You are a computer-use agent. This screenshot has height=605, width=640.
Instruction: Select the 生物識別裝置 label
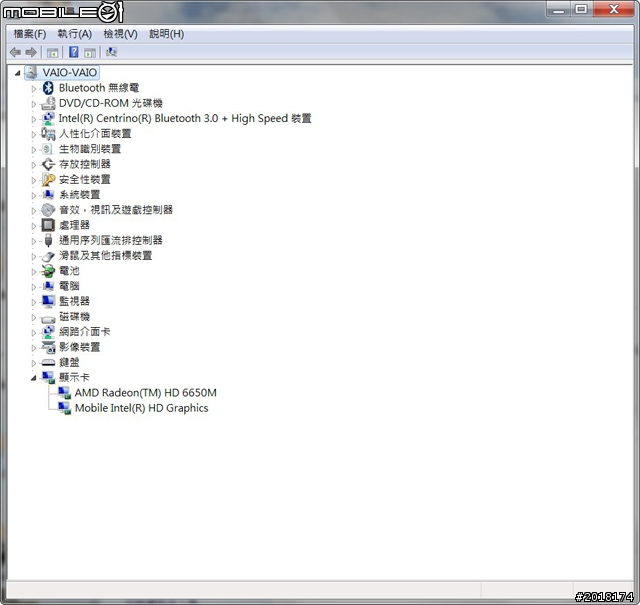pos(90,149)
